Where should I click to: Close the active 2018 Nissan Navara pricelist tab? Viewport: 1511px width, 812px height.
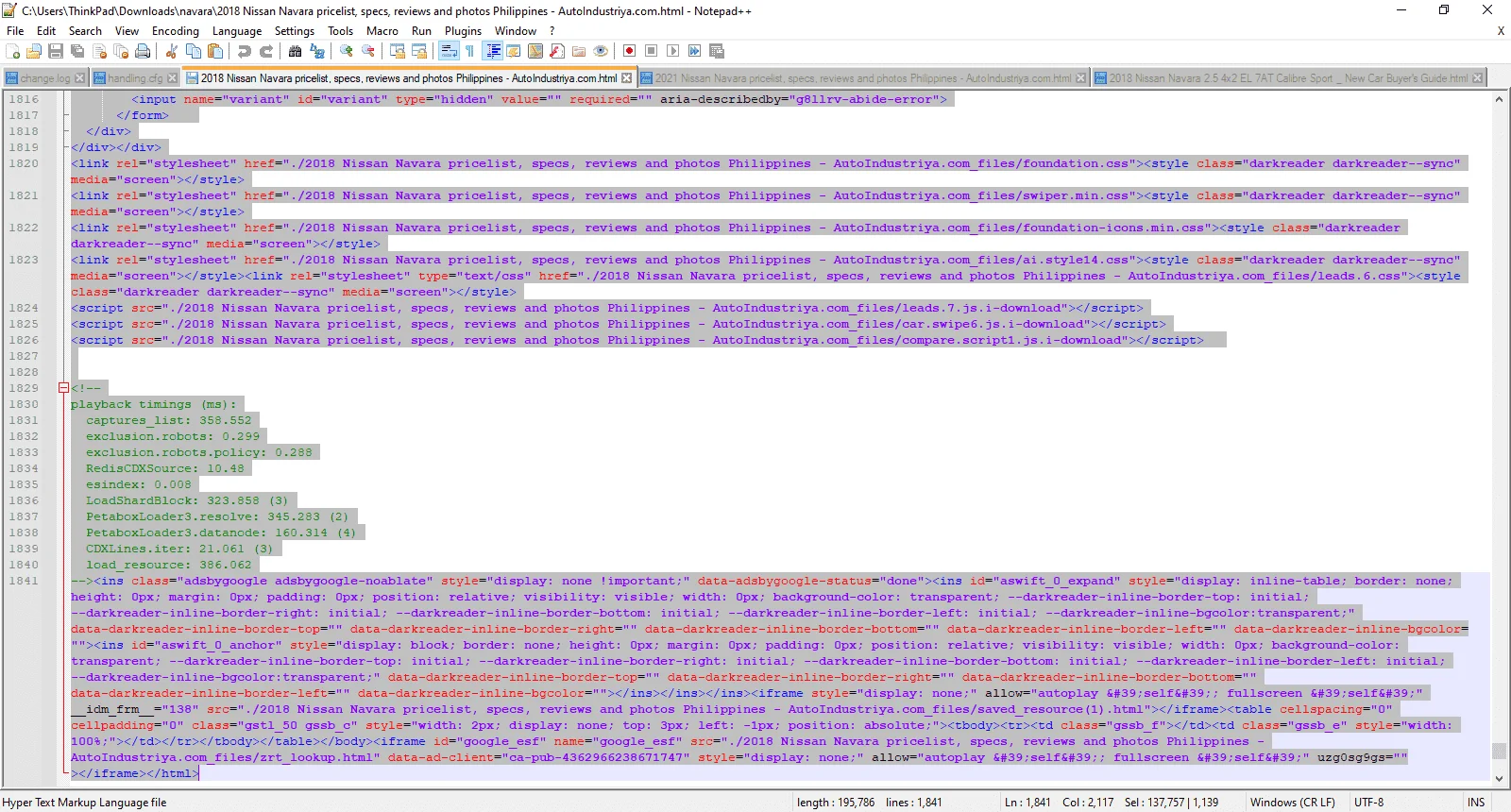click(x=626, y=78)
